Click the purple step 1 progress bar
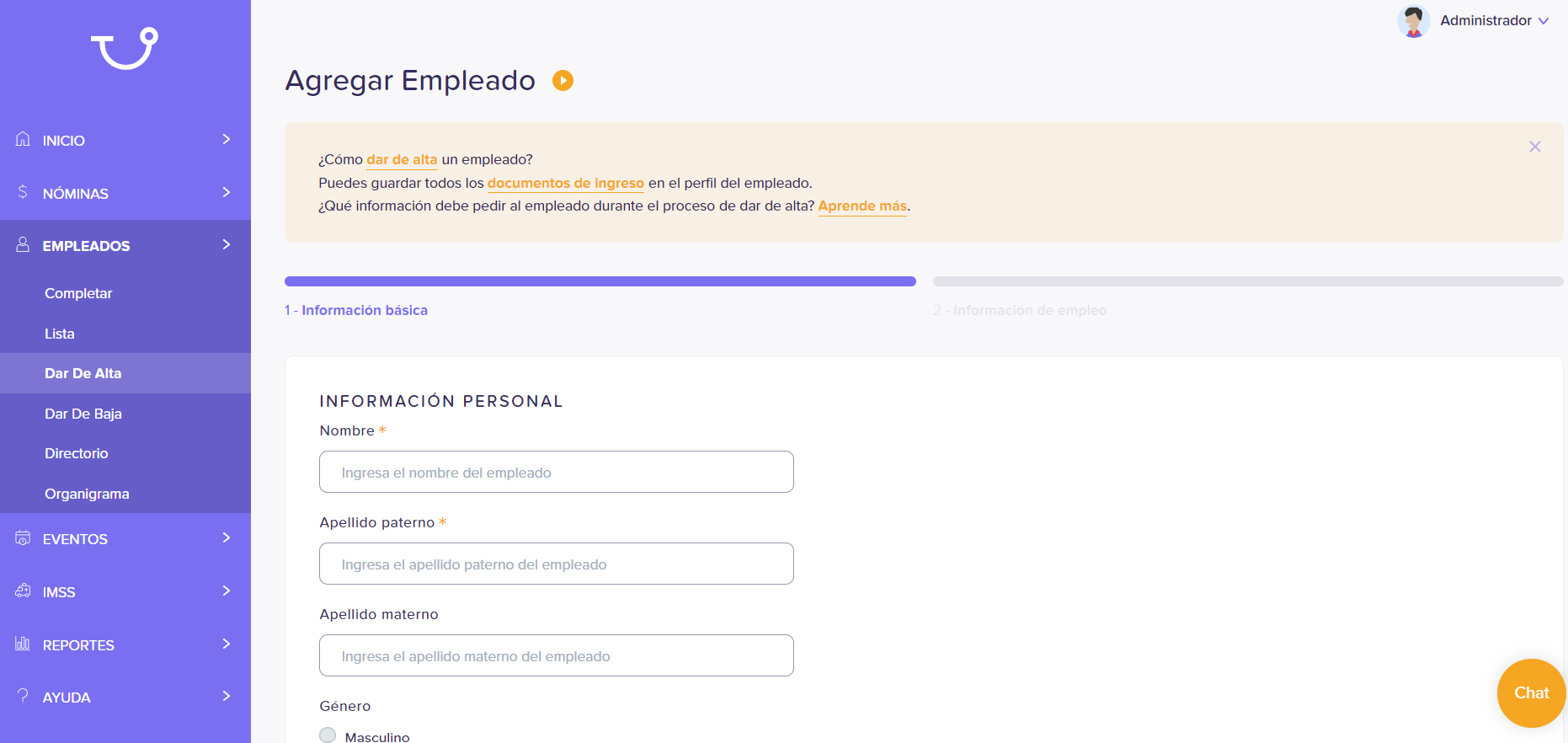 pyautogui.click(x=600, y=281)
